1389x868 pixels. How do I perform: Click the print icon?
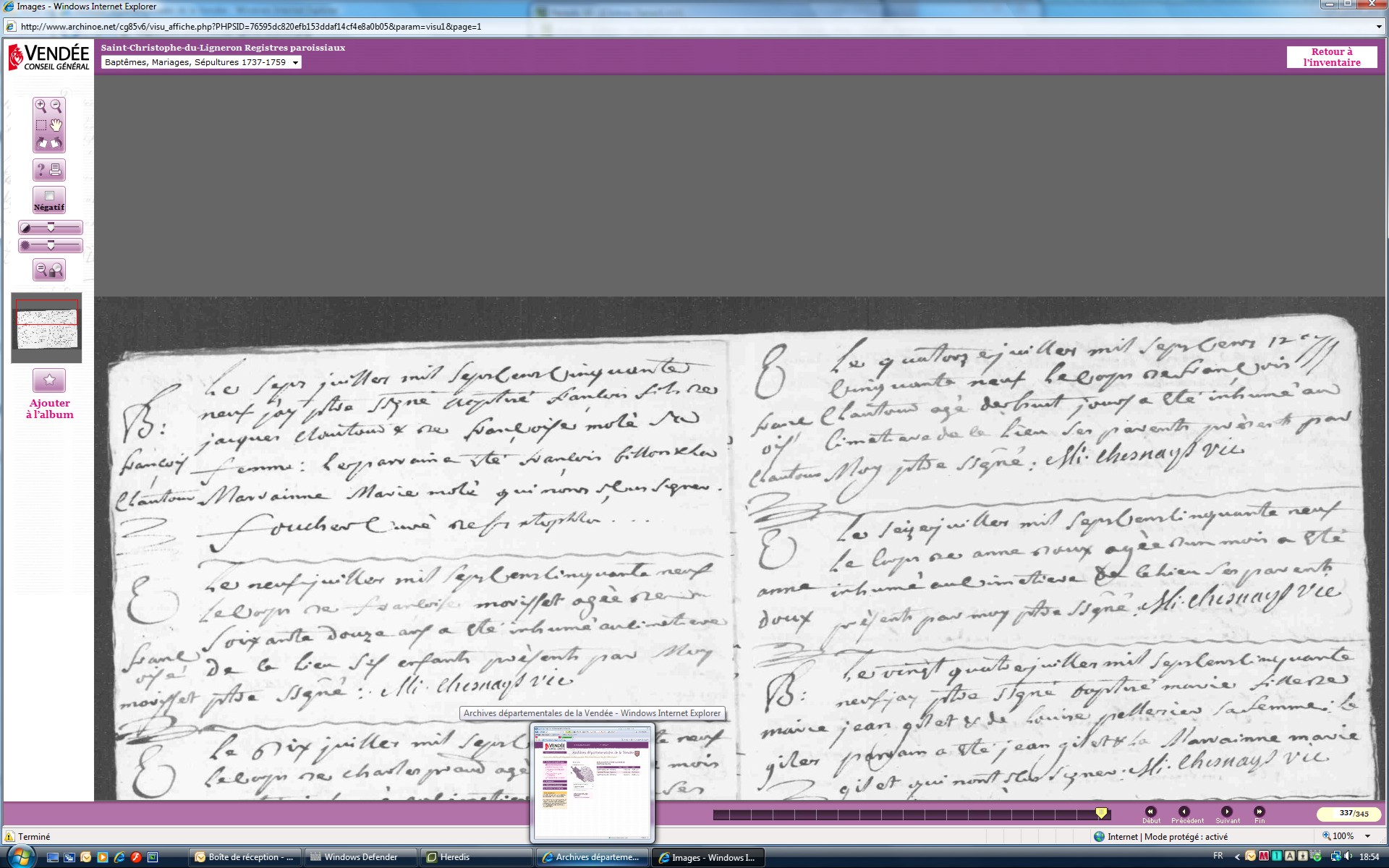(56, 170)
